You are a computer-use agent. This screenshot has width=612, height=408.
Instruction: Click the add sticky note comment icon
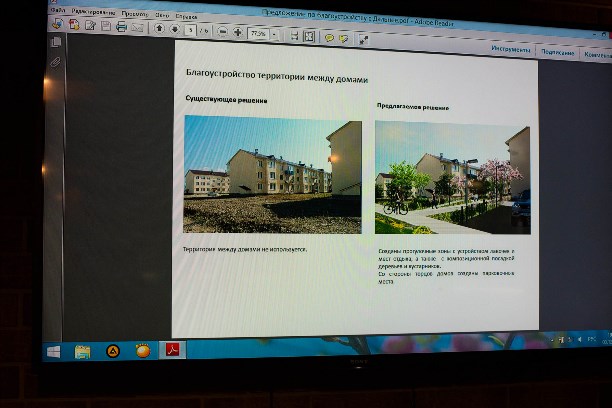click(x=329, y=38)
